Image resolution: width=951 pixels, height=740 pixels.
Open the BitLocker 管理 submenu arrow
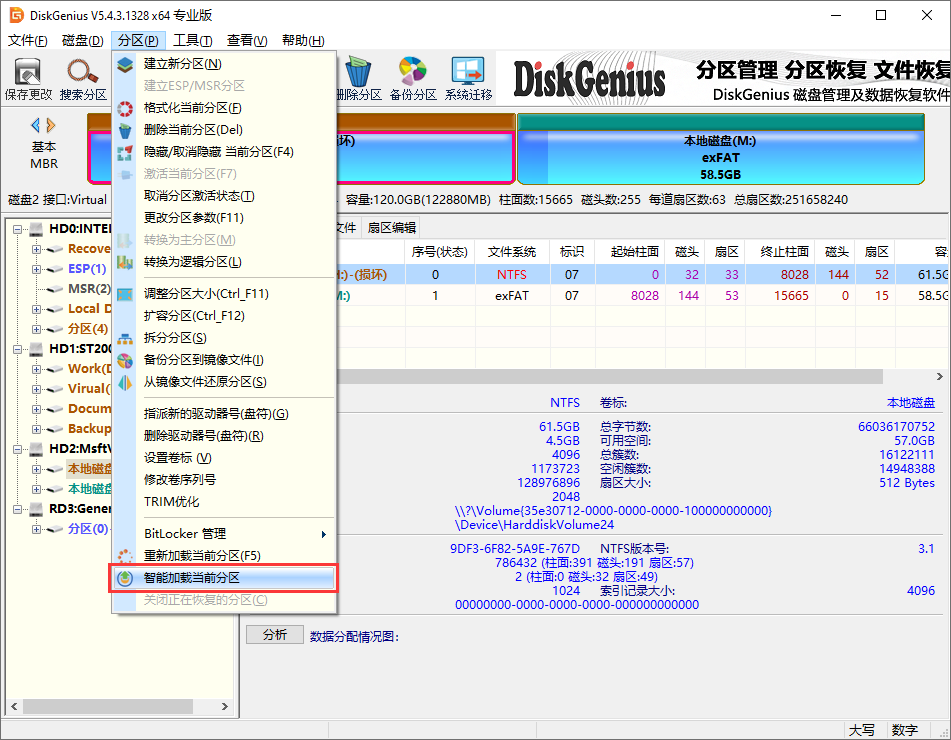(x=323, y=534)
